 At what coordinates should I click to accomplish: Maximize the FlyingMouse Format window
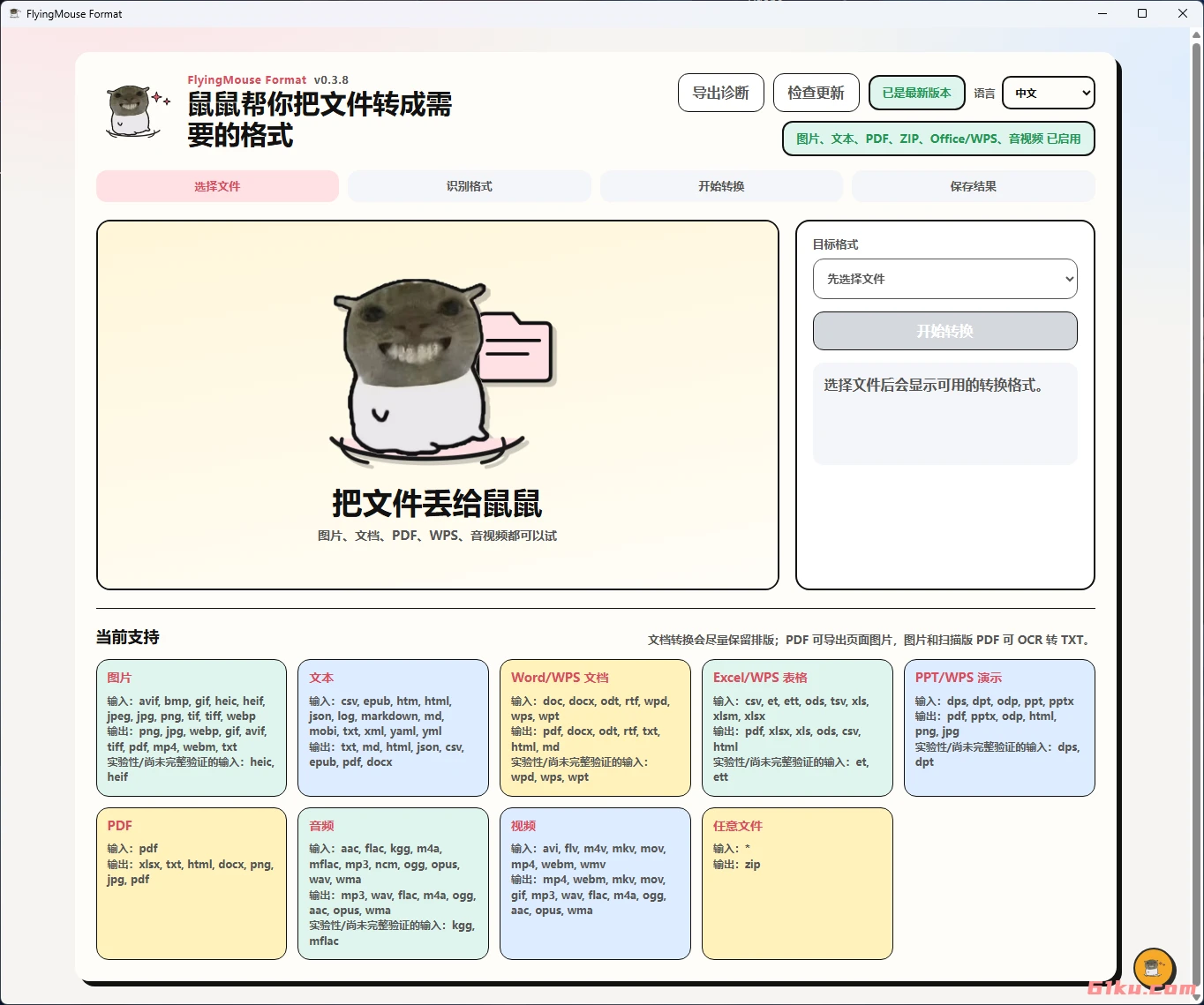click(1142, 13)
